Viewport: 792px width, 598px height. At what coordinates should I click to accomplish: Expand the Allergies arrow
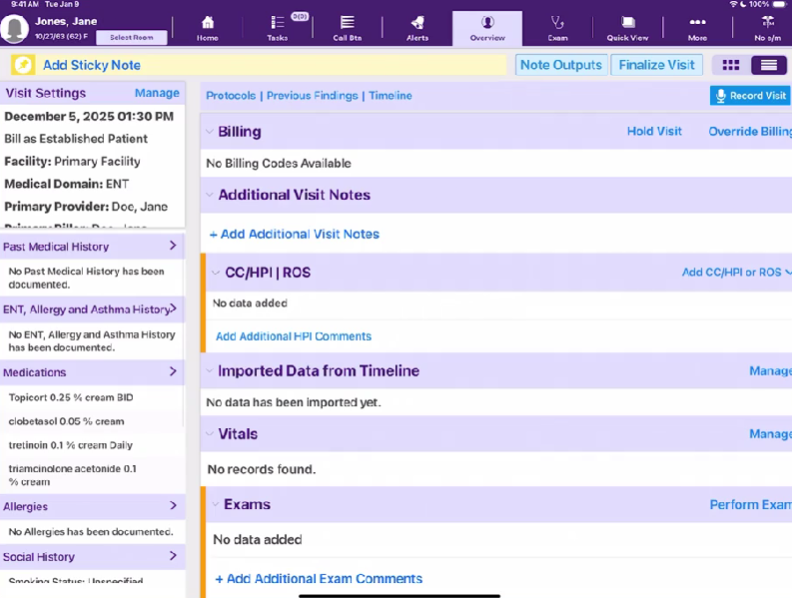click(x=173, y=505)
